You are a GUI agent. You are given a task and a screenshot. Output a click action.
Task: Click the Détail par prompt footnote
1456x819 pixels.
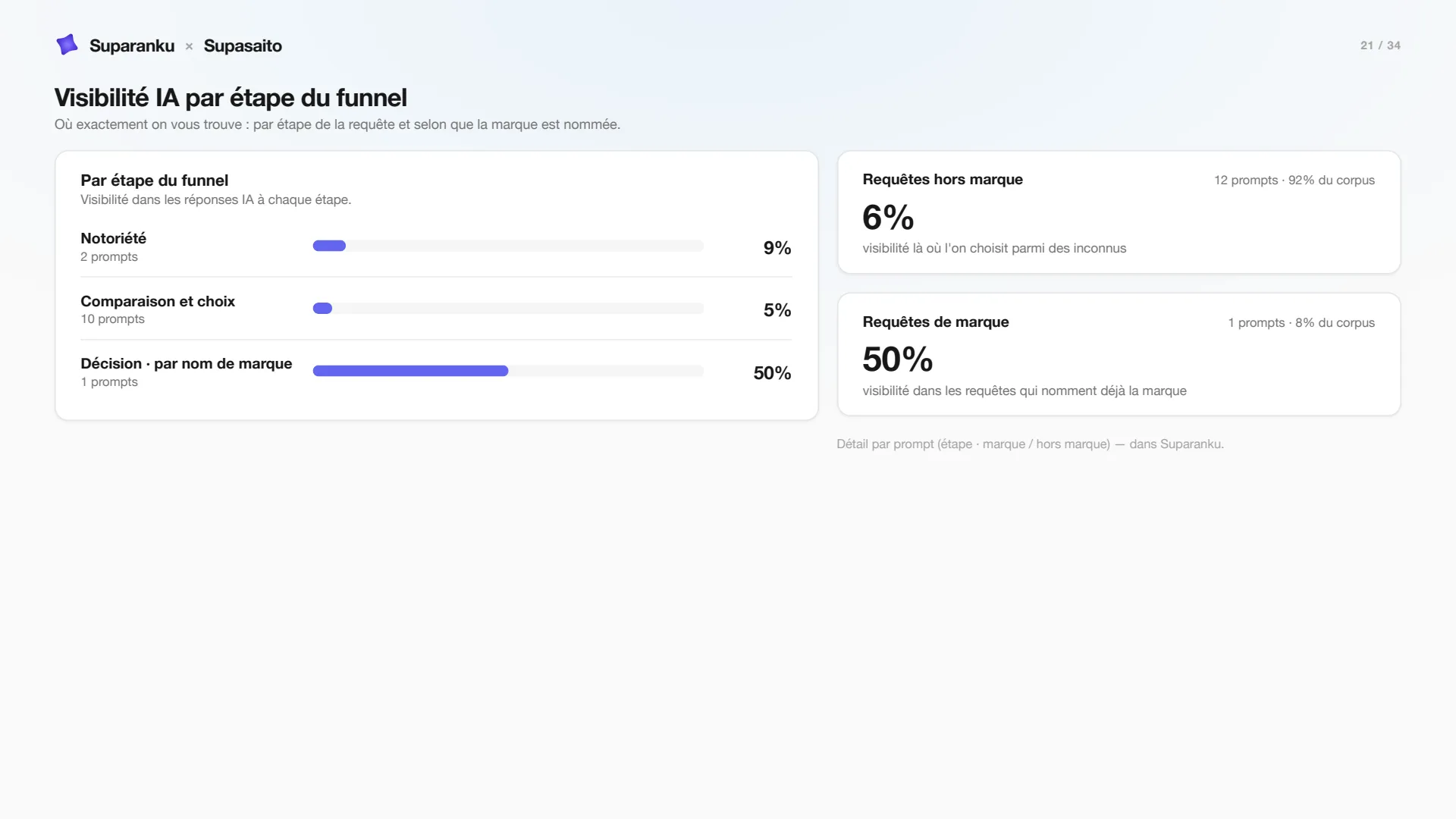pos(1030,444)
